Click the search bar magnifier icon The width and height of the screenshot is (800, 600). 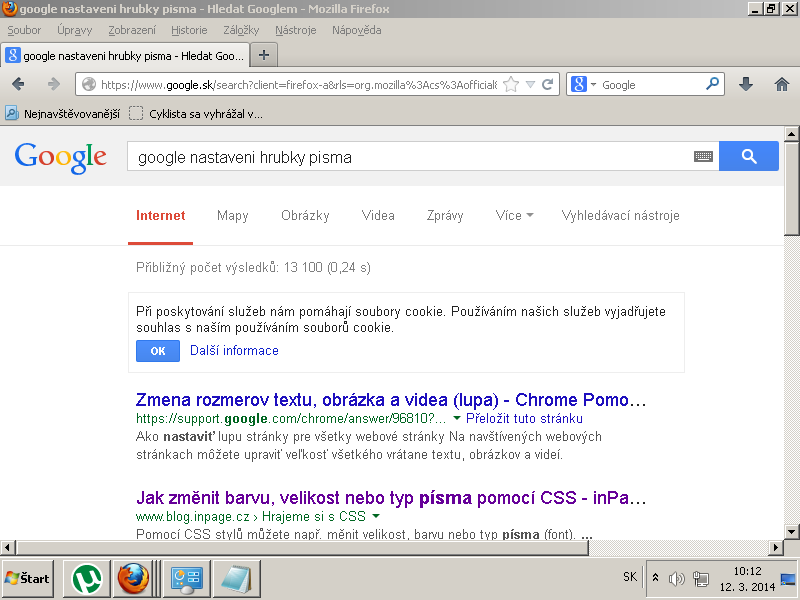pyautogui.click(x=712, y=83)
